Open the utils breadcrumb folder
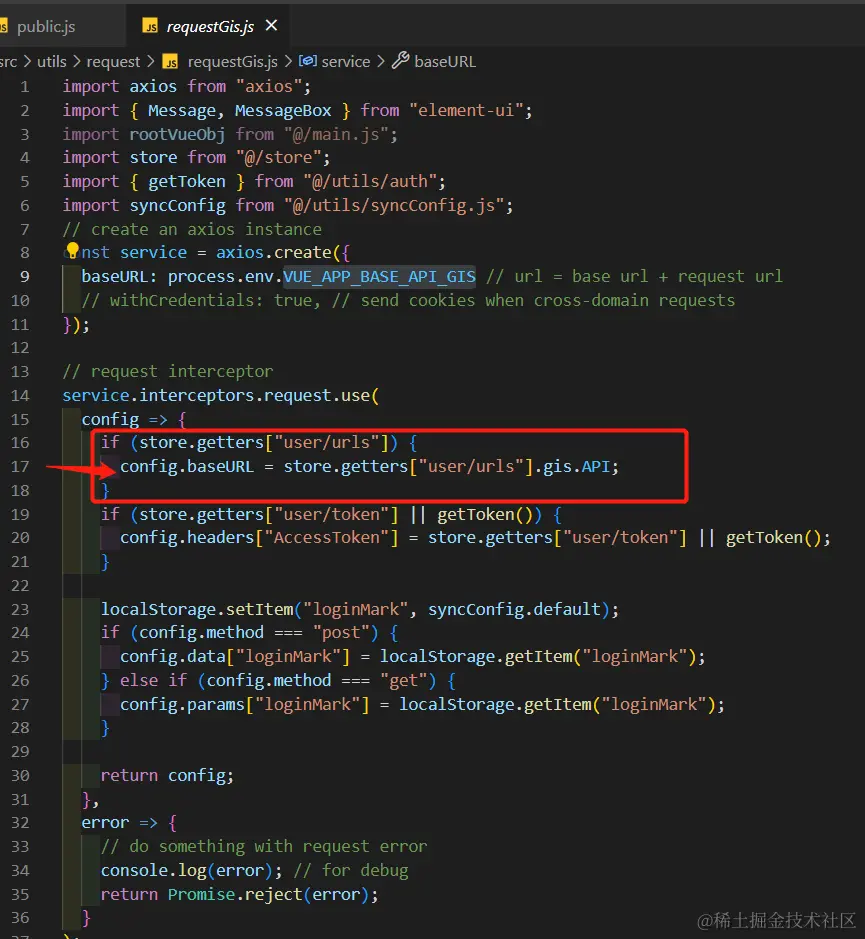This screenshot has width=865, height=939. point(52,62)
